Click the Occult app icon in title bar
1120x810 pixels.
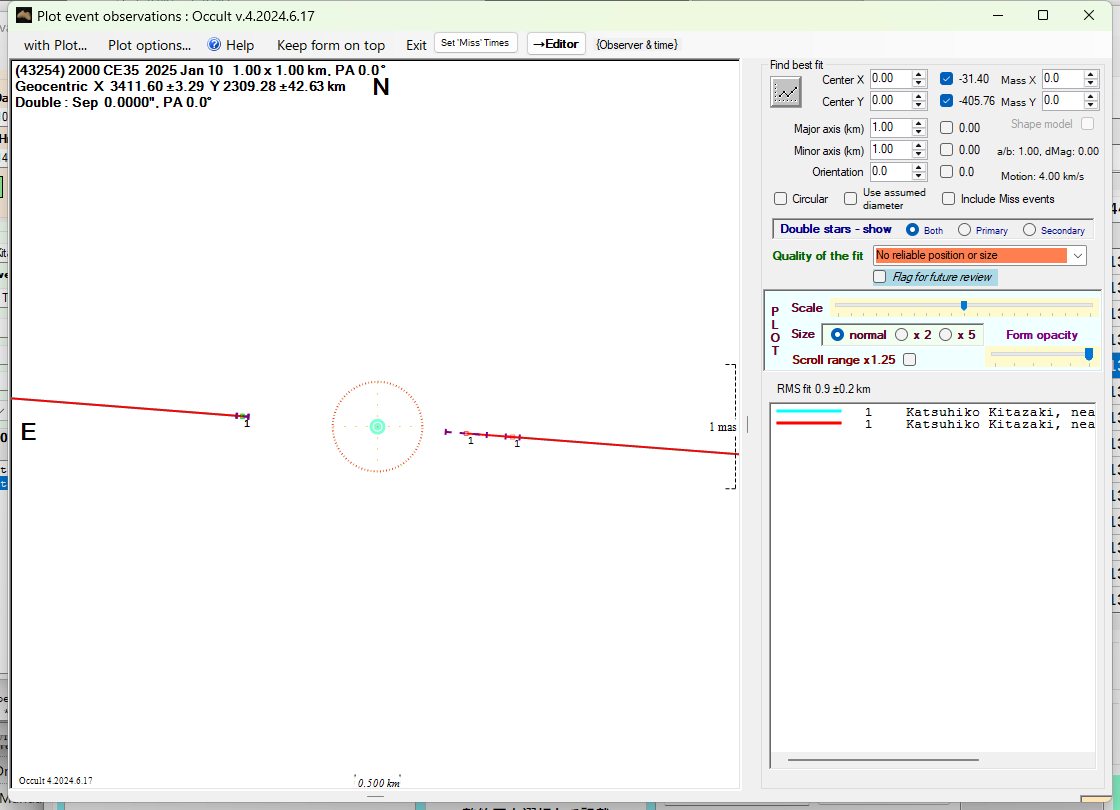point(24,15)
